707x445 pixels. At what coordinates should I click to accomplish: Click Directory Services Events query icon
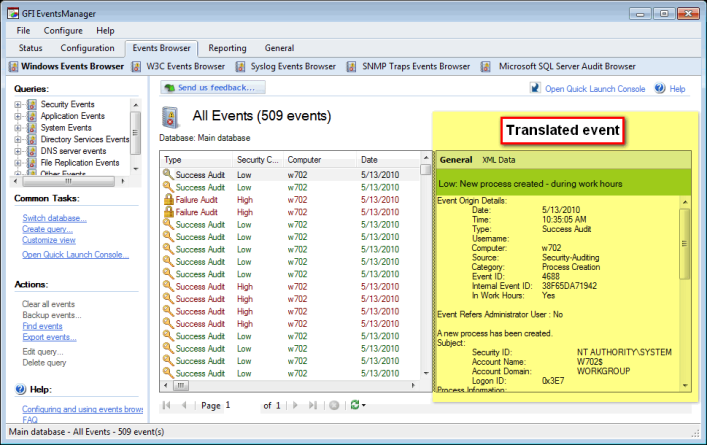pos(32,140)
